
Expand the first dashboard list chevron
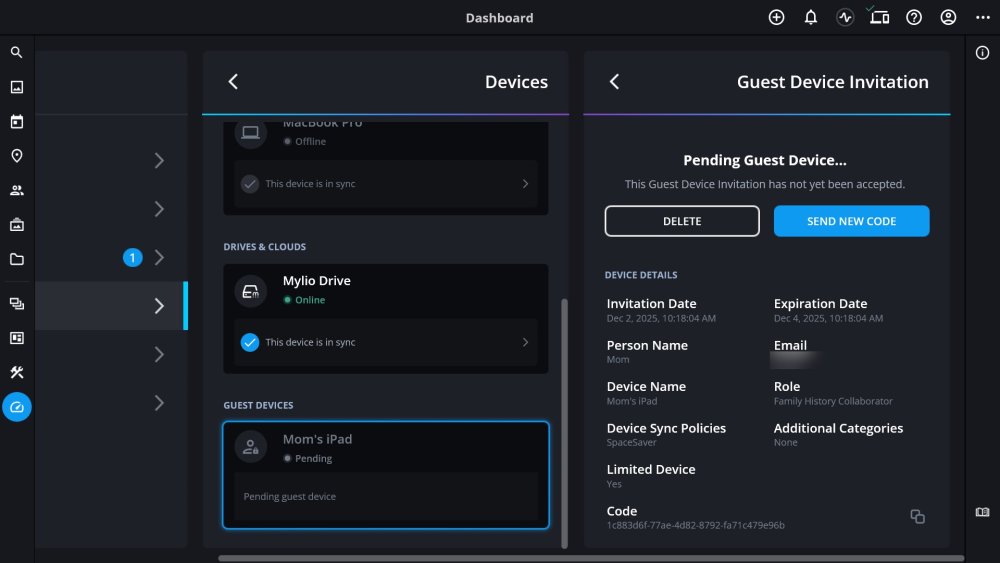159,160
